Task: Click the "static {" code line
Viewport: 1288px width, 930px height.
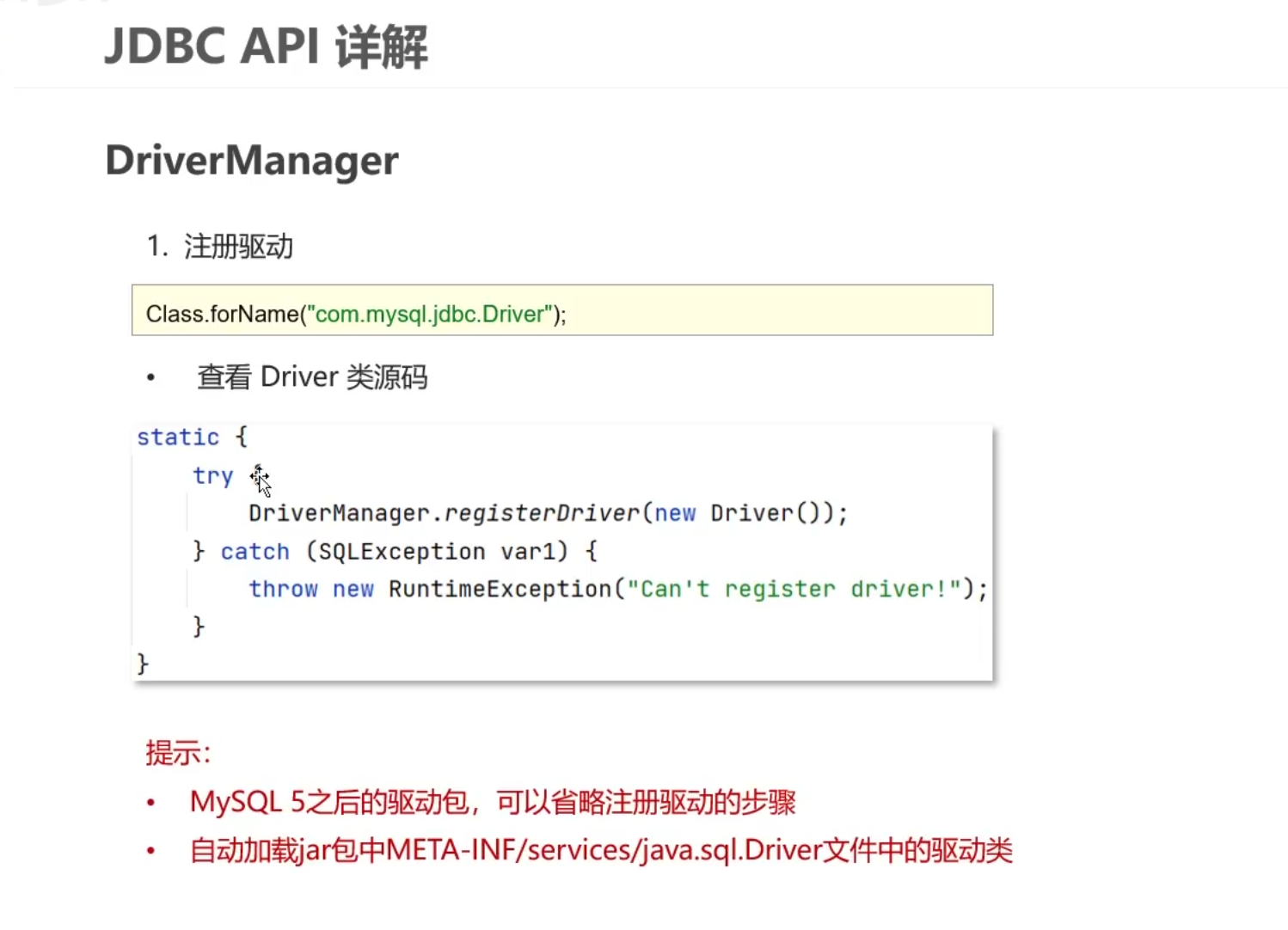Action: [x=193, y=437]
